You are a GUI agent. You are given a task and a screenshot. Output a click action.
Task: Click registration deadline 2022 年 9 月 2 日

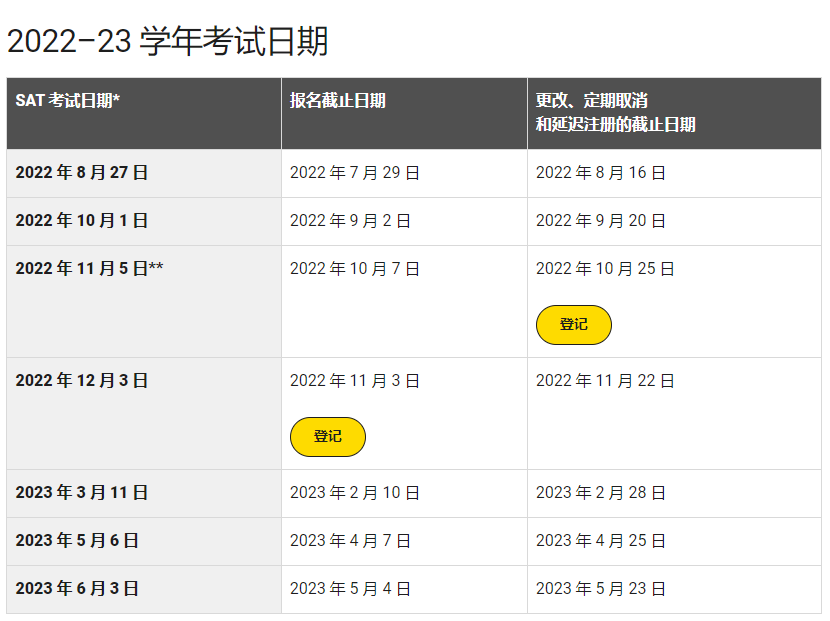coord(350,221)
